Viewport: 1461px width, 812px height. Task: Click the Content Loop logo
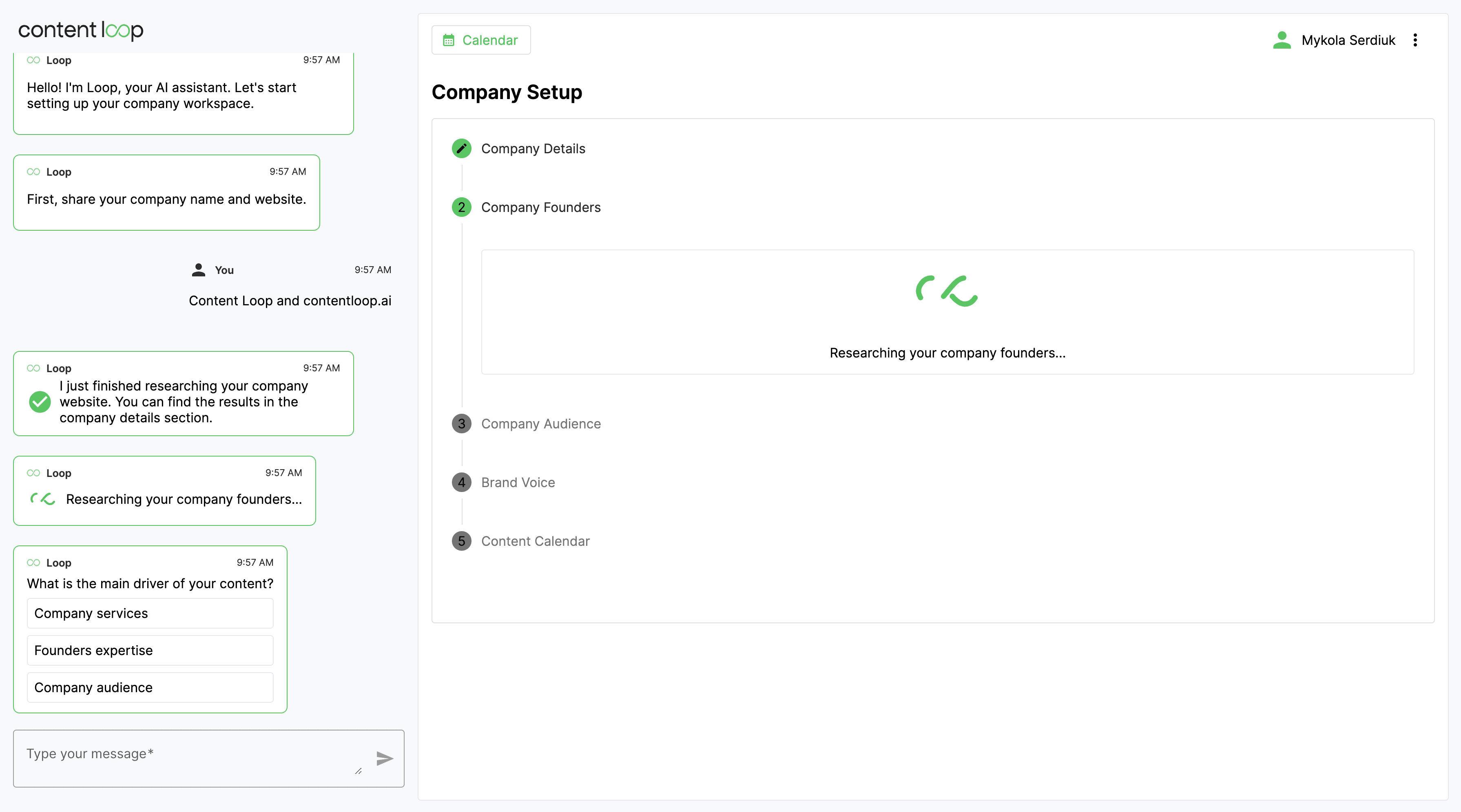[x=80, y=31]
